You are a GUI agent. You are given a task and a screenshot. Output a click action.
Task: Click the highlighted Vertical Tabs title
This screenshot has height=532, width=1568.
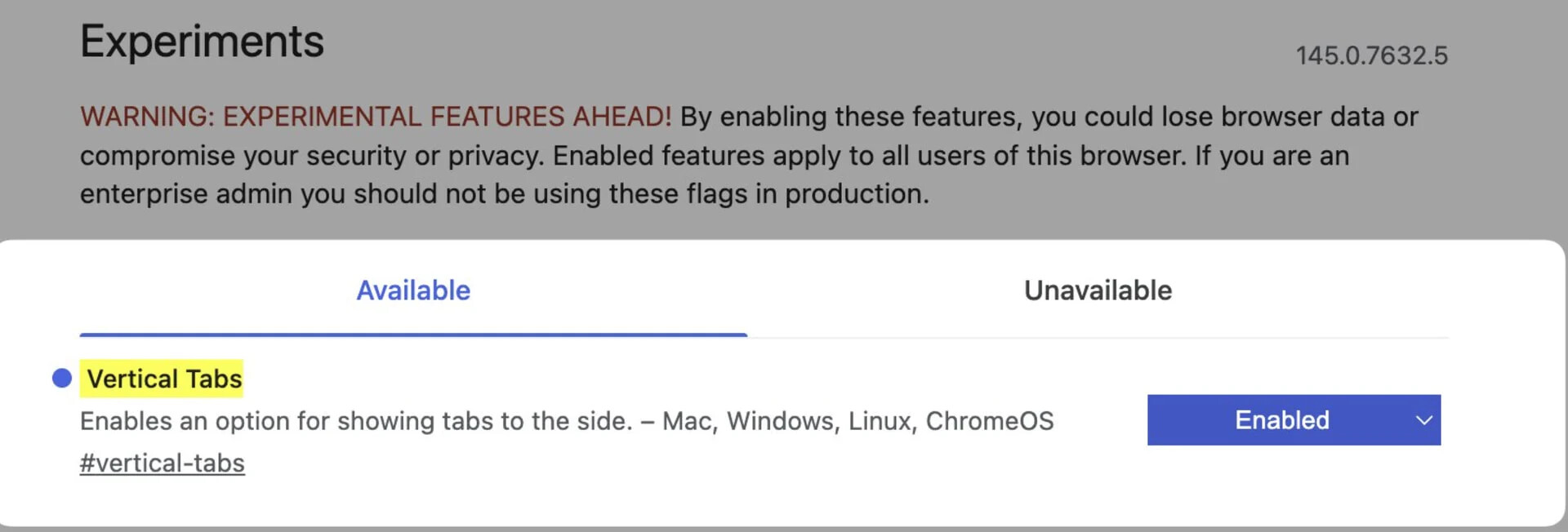pos(164,379)
